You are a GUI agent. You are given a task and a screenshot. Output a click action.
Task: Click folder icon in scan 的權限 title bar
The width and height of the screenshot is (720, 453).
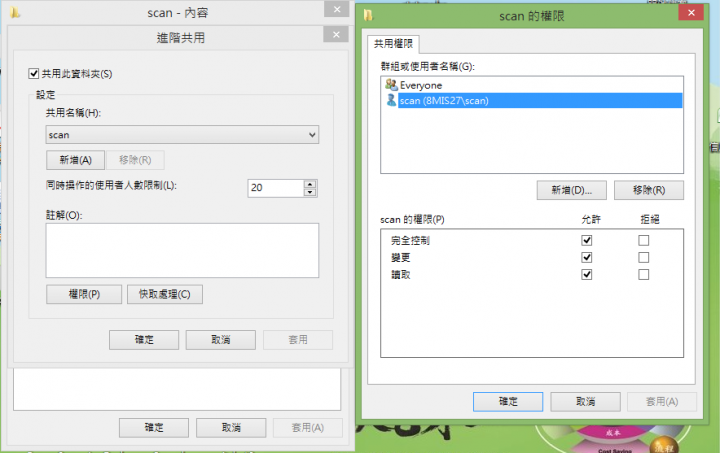(x=368, y=15)
